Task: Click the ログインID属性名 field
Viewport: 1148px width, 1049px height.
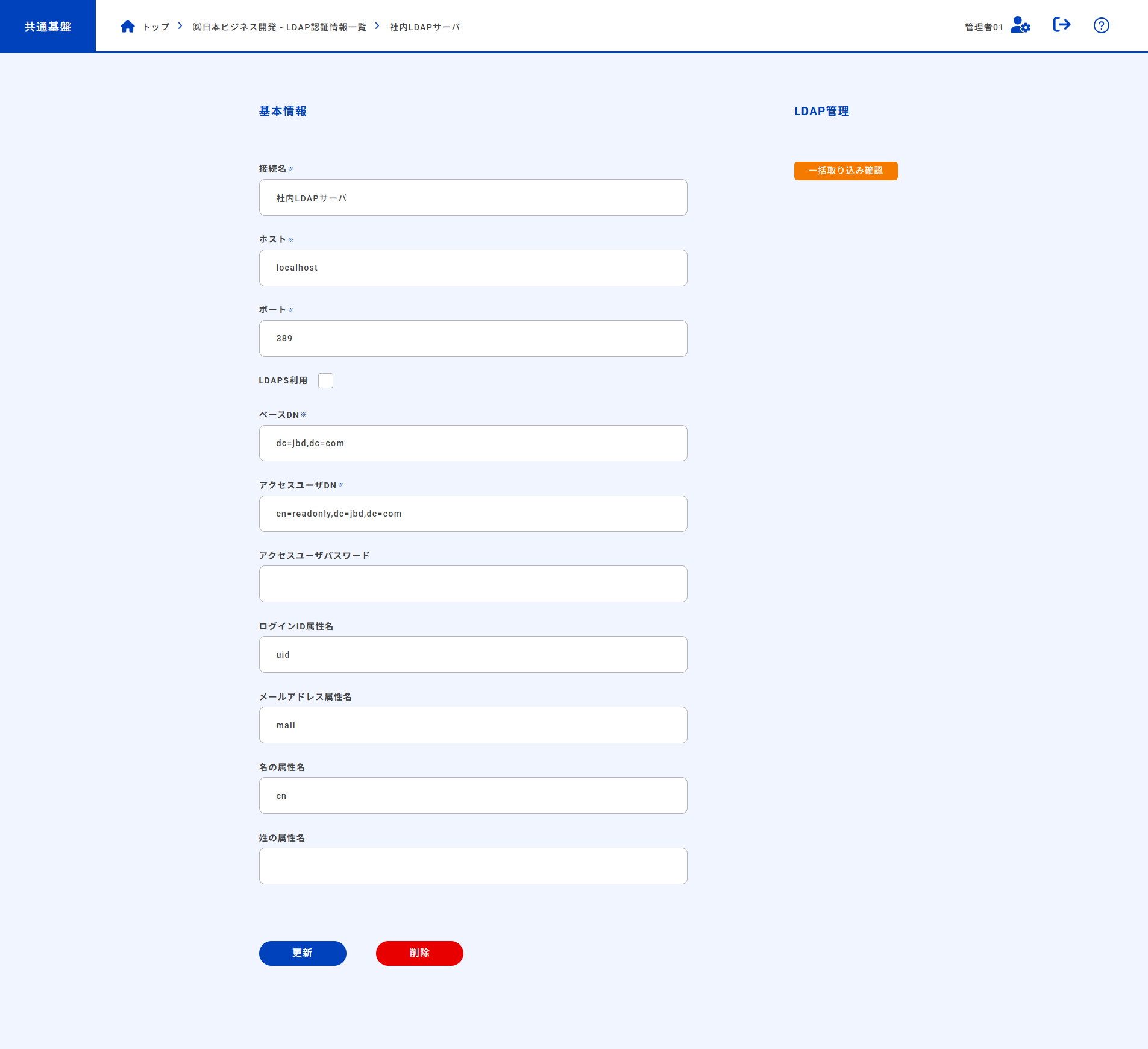Action: pos(473,655)
